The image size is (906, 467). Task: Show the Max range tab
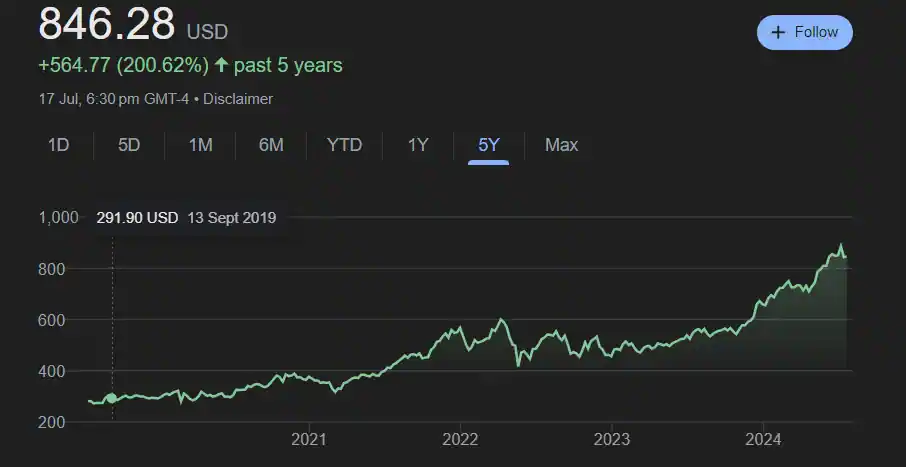[561, 145]
